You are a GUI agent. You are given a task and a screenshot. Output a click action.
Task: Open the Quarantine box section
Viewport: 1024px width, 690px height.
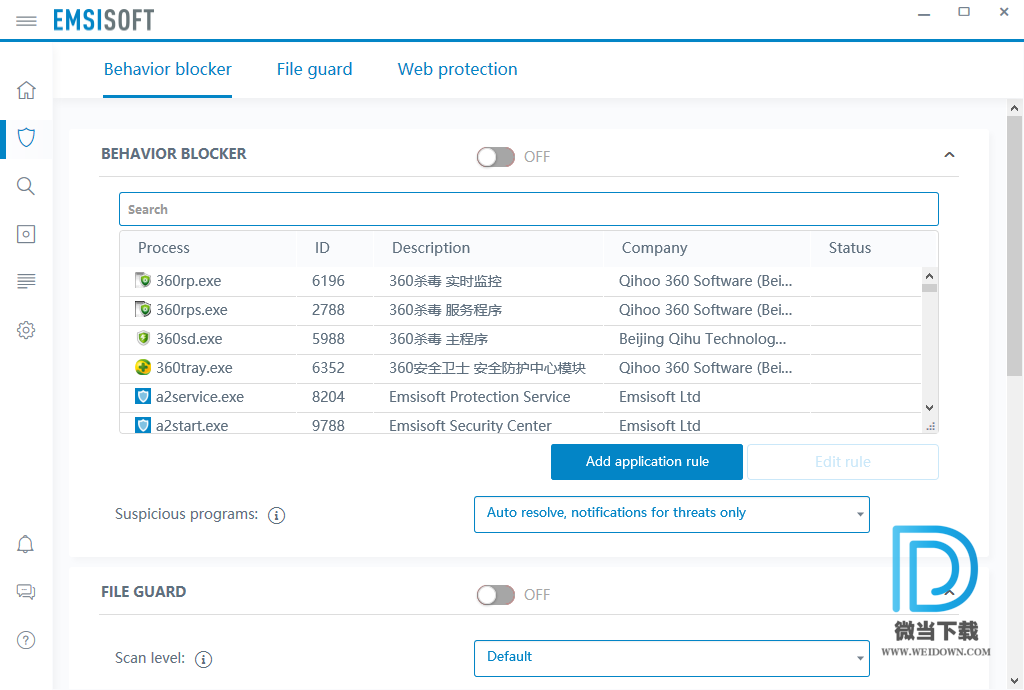coord(26,234)
